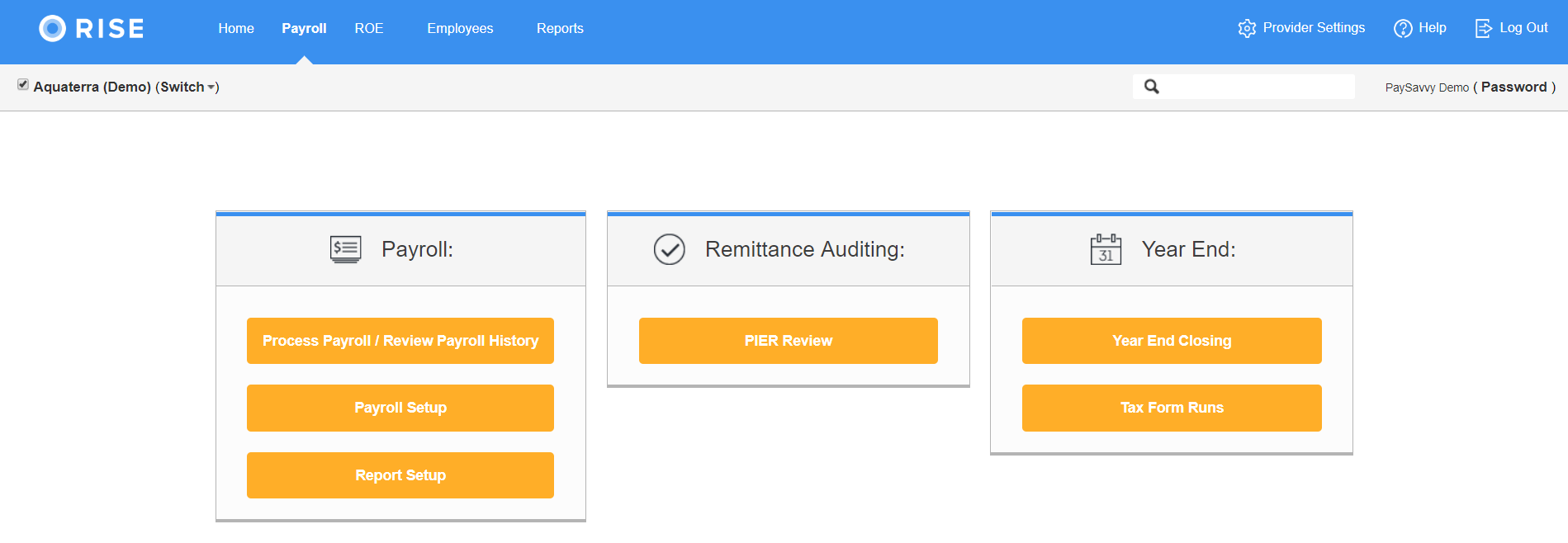Click the Year End calendar icon
Screen dimensions: 1568x543
[1106, 249]
